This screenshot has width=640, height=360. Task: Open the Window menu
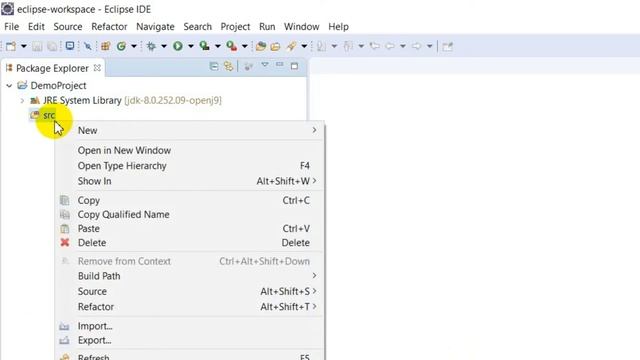click(x=301, y=27)
